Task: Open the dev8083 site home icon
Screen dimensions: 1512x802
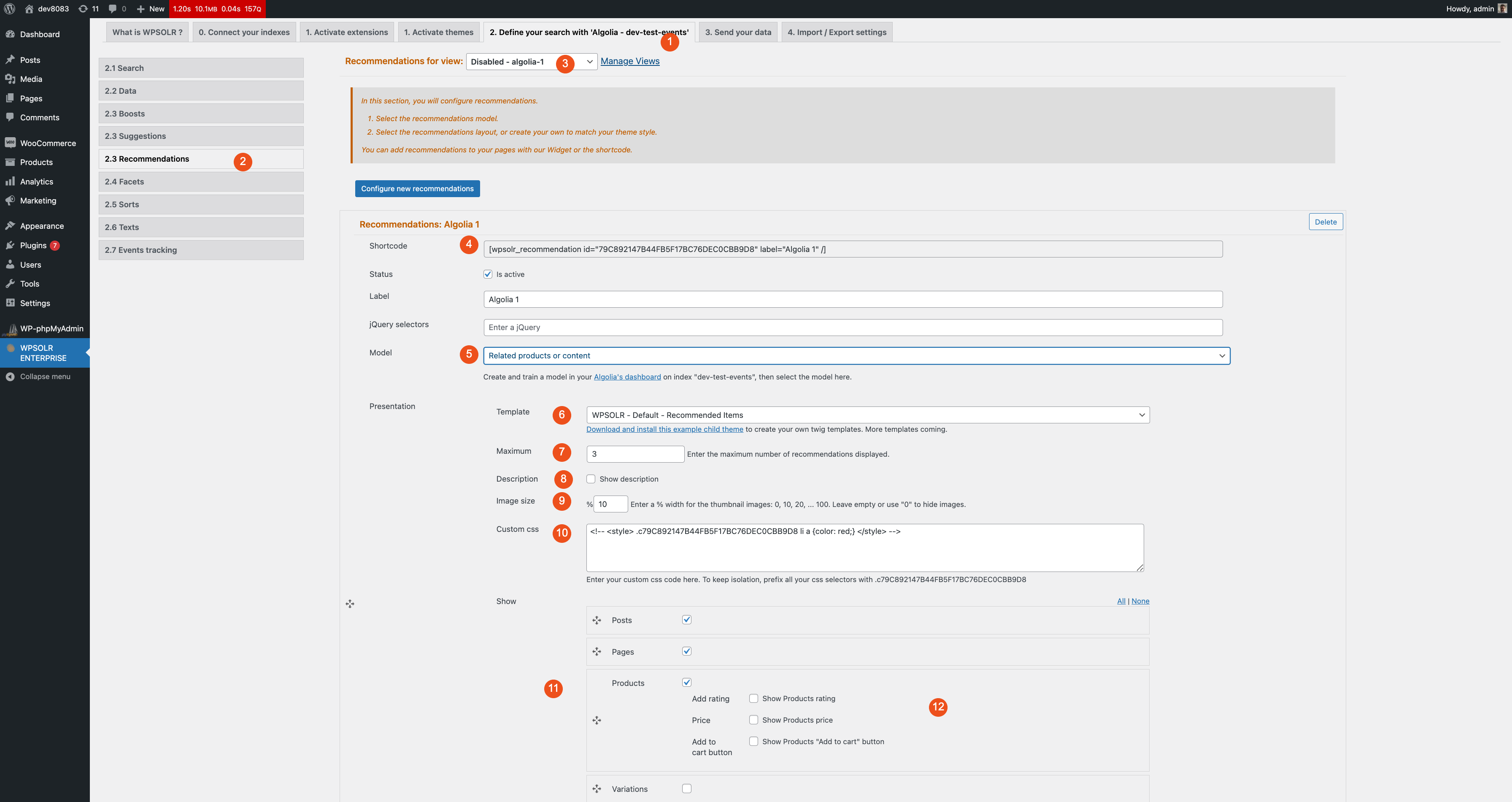Action: pyautogui.click(x=29, y=9)
